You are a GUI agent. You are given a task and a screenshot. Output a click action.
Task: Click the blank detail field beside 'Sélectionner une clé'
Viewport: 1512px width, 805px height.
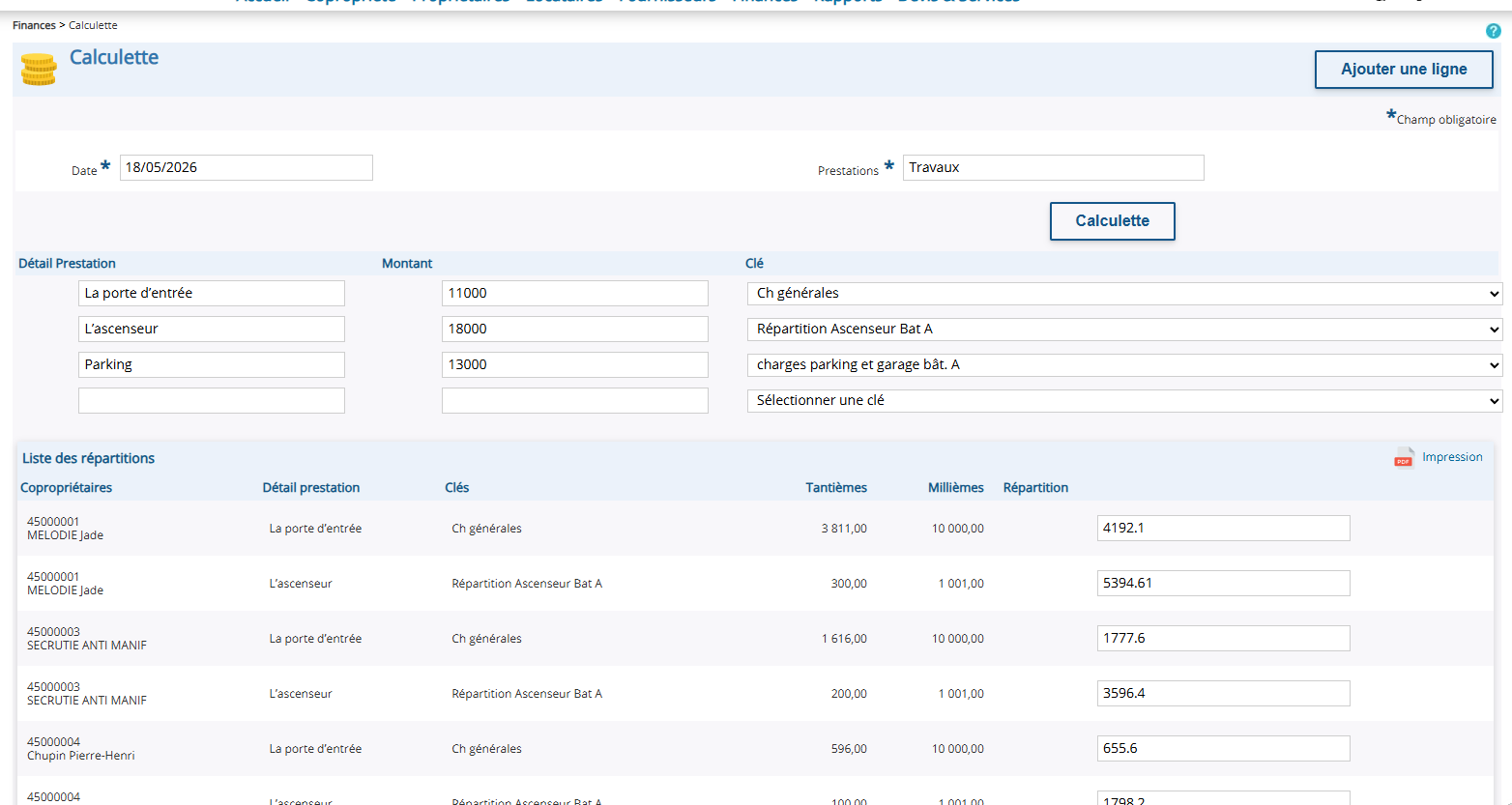click(x=212, y=400)
